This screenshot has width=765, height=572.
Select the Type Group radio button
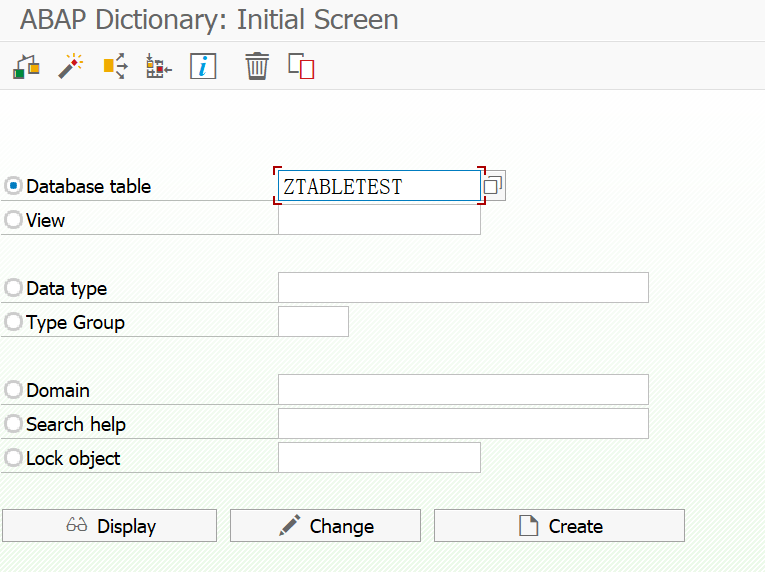click(x=14, y=322)
